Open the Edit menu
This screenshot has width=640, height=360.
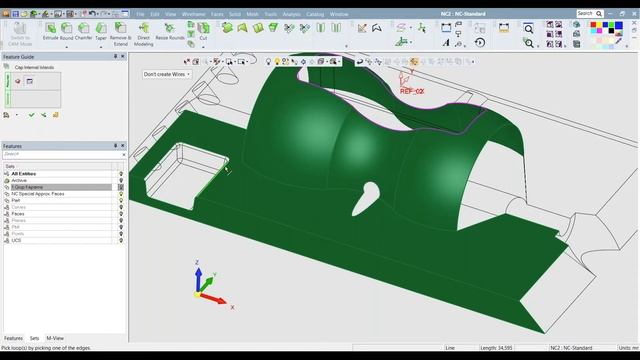[155, 14]
